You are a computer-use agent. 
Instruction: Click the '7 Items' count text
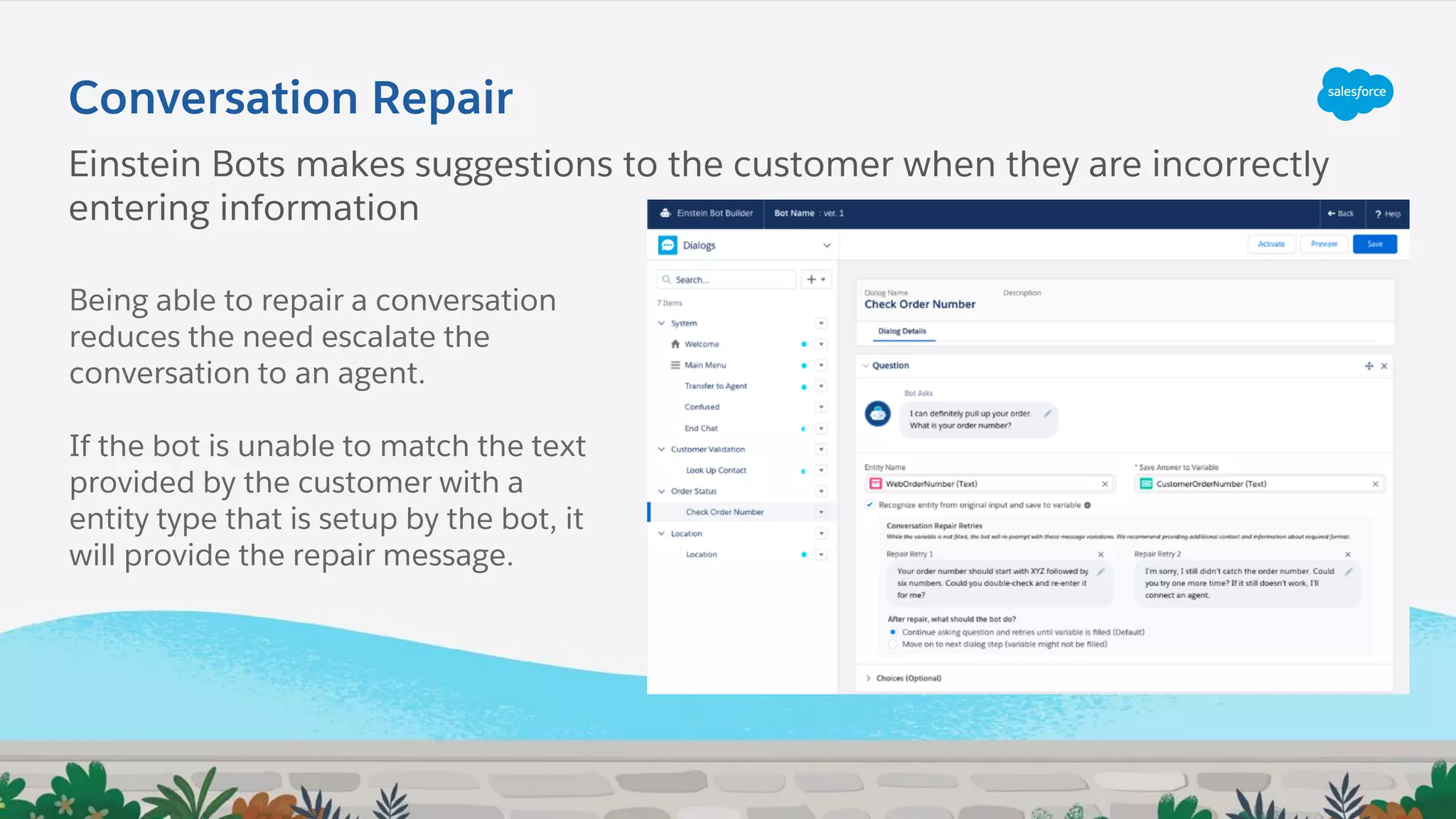click(x=670, y=303)
